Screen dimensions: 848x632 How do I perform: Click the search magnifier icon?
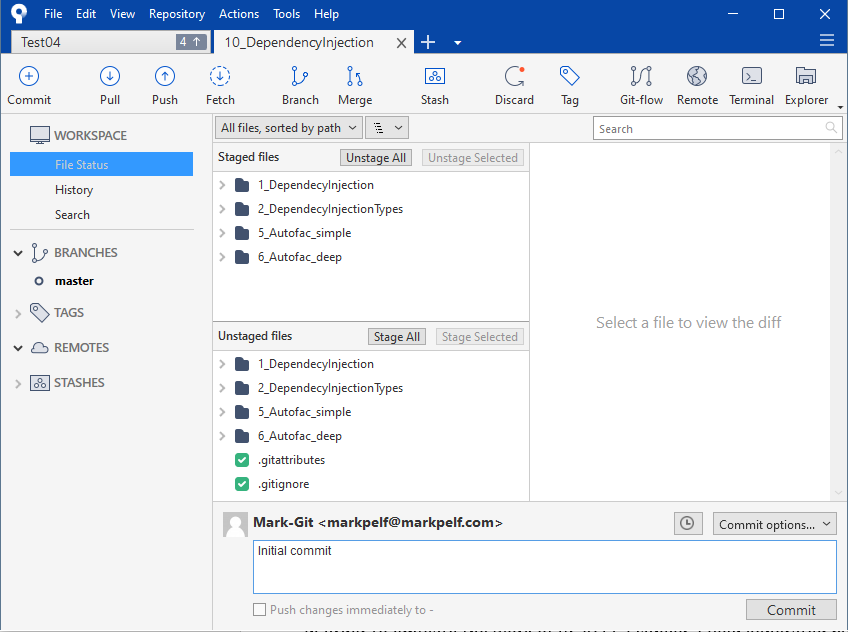pyautogui.click(x=831, y=128)
